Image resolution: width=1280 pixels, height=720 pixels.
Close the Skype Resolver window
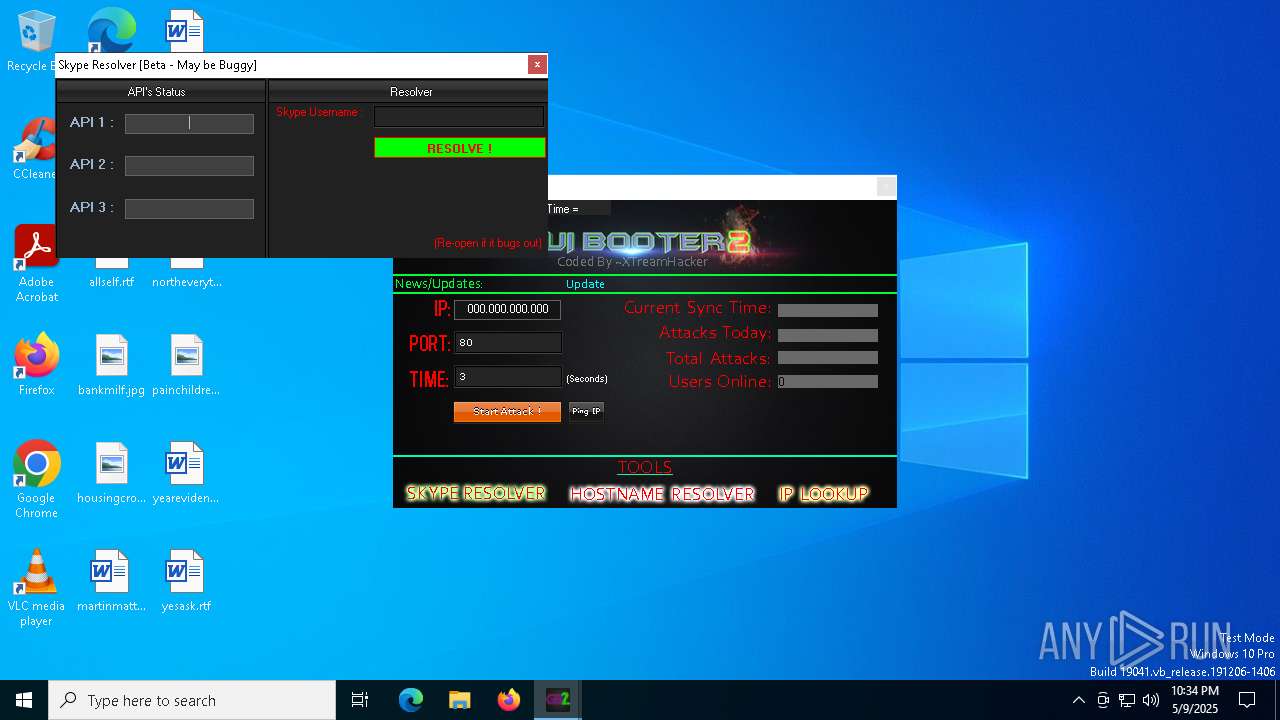click(537, 64)
